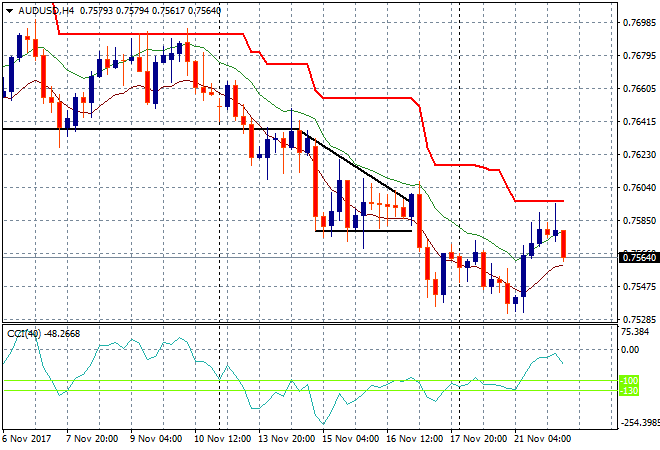Select the black descending diagonal trendline
The width and height of the screenshot is (660, 450).
[x=354, y=165]
